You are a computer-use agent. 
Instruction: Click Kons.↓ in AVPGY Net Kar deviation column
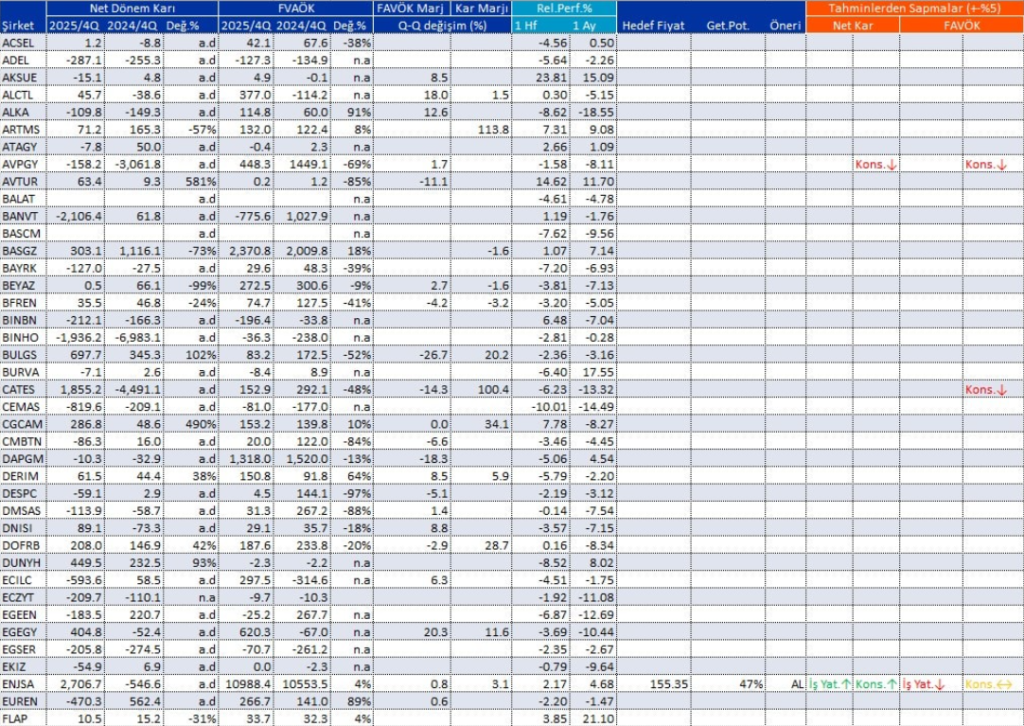click(x=874, y=163)
